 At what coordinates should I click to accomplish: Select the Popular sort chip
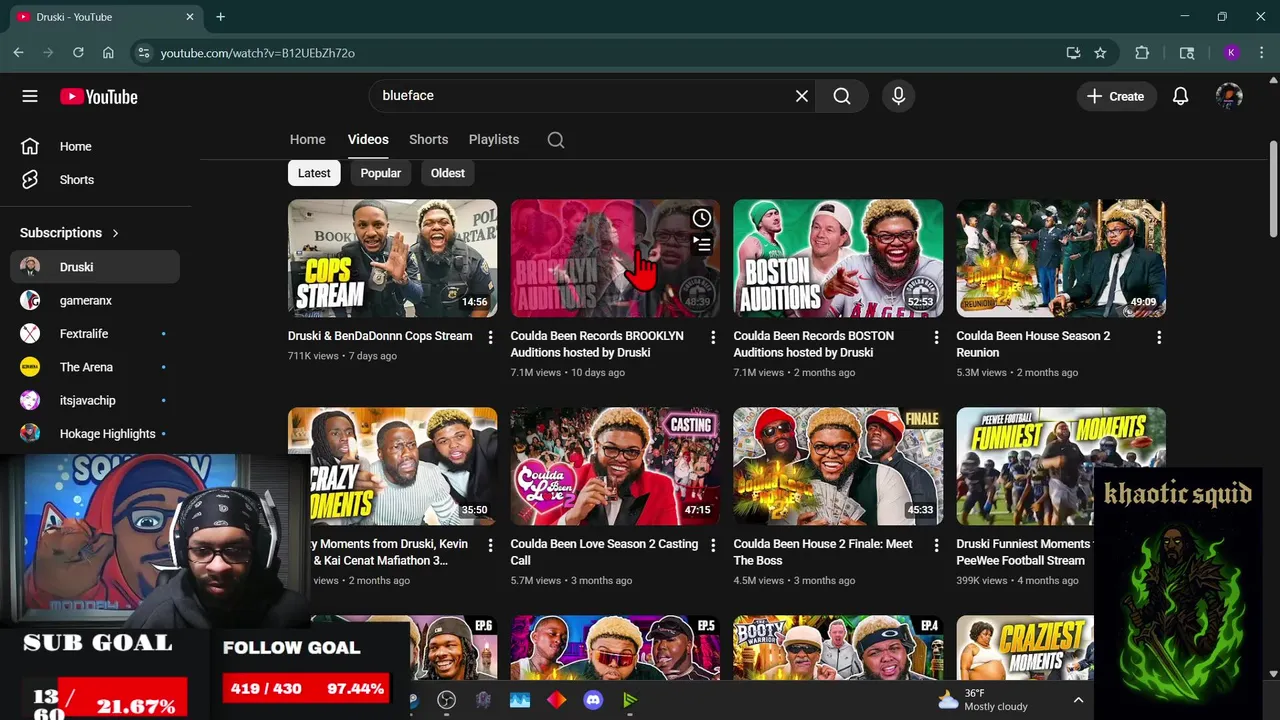[x=381, y=173]
